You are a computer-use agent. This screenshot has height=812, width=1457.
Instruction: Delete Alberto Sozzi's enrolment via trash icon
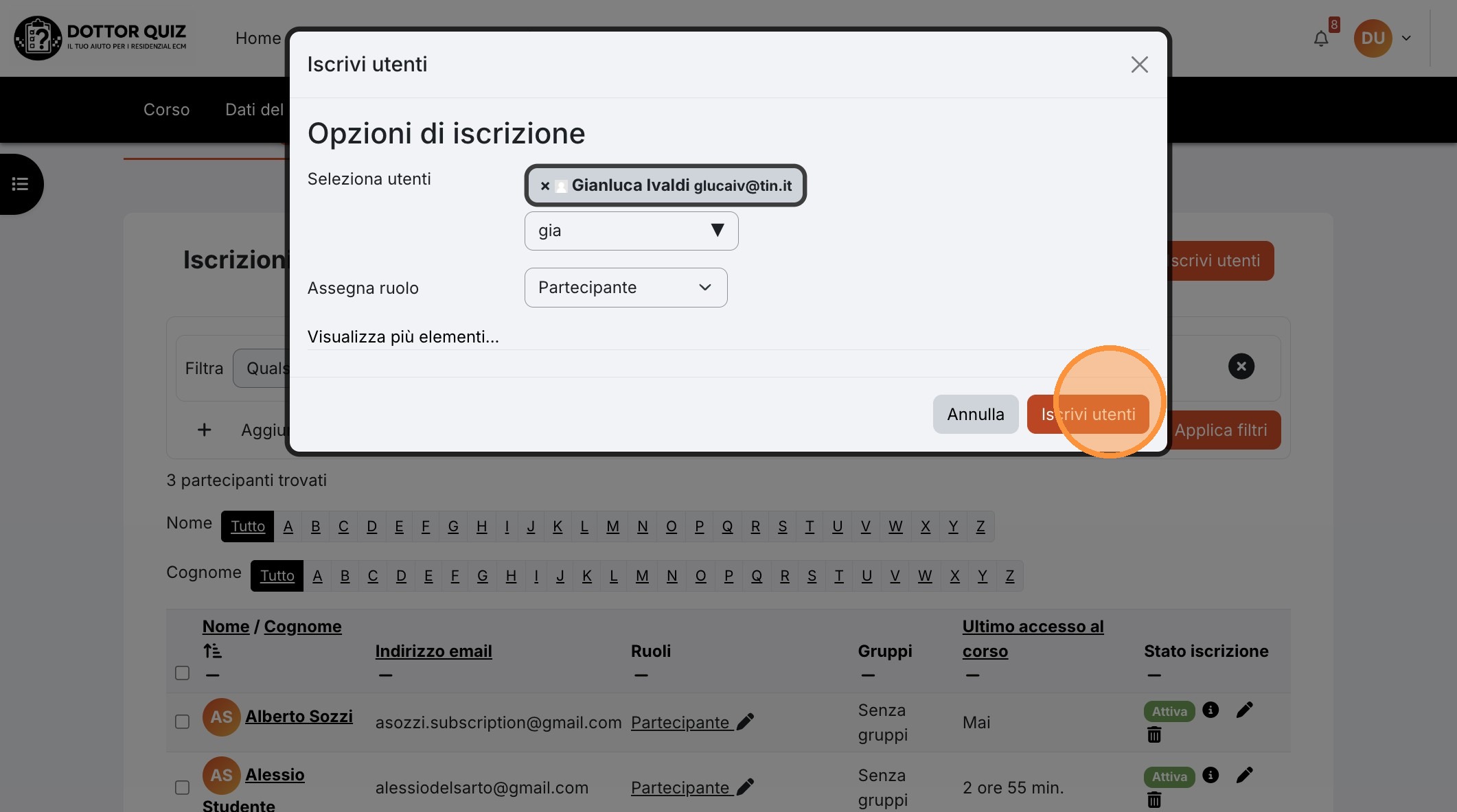click(x=1154, y=735)
